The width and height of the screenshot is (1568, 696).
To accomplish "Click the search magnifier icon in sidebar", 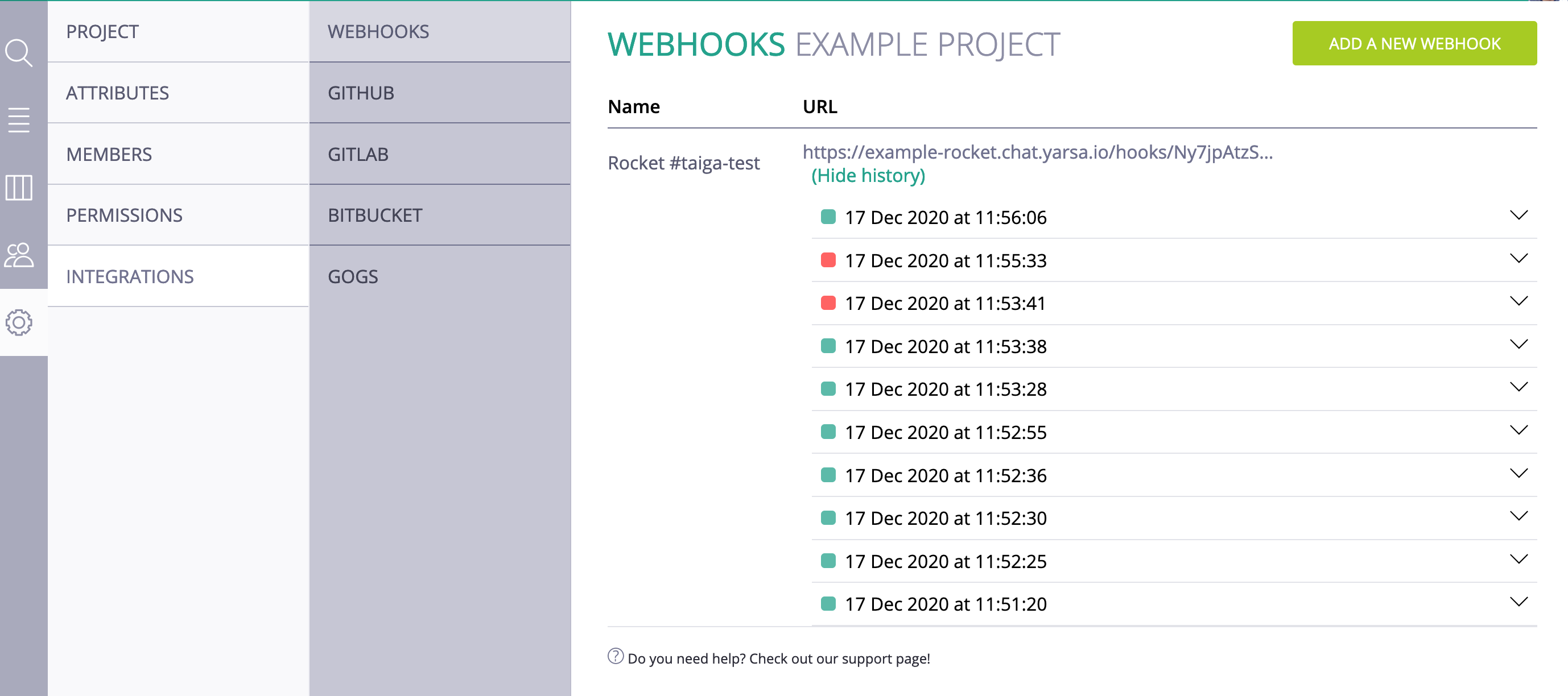I will pos(19,53).
